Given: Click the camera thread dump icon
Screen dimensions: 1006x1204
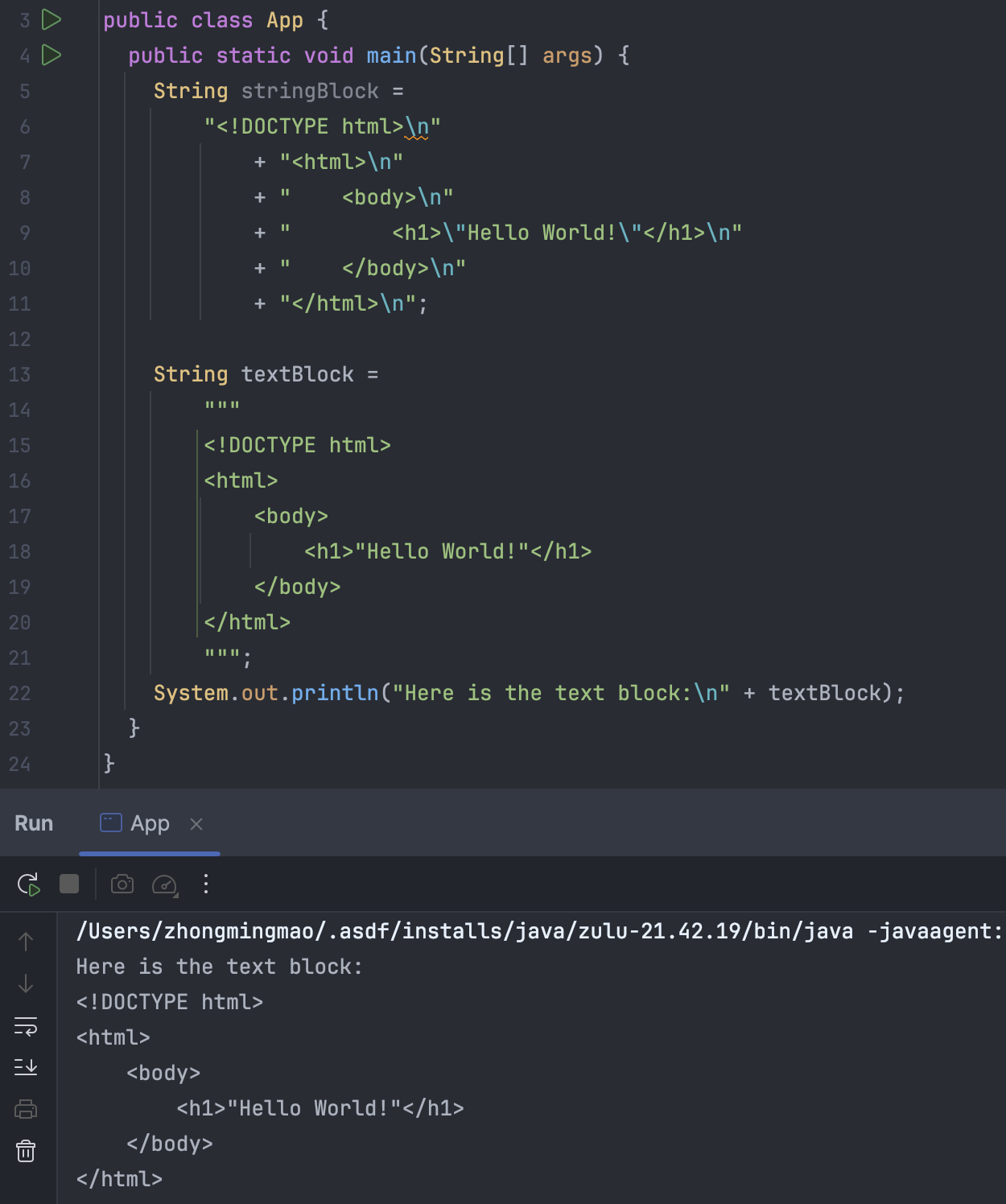Looking at the screenshot, I should coord(122,884).
